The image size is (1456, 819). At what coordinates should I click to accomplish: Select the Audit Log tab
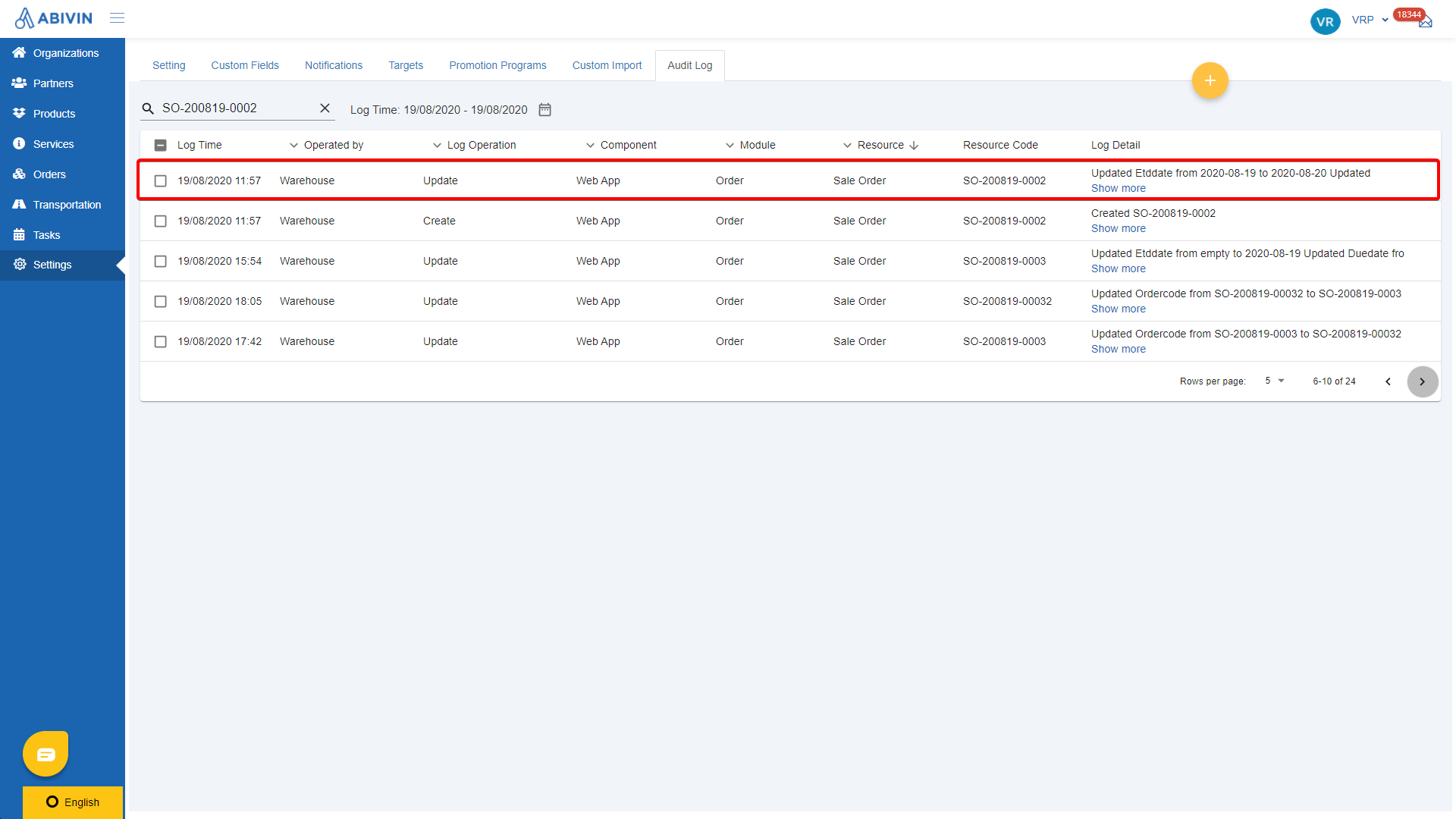point(690,66)
